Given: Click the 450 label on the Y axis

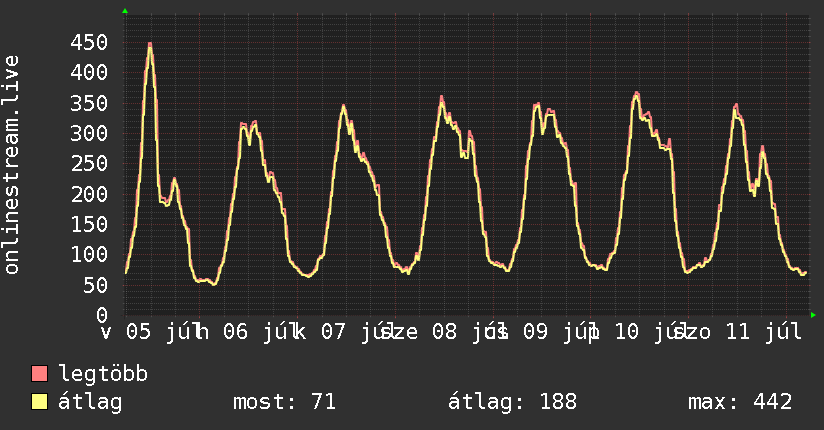Looking at the screenshot, I should point(89,42).
